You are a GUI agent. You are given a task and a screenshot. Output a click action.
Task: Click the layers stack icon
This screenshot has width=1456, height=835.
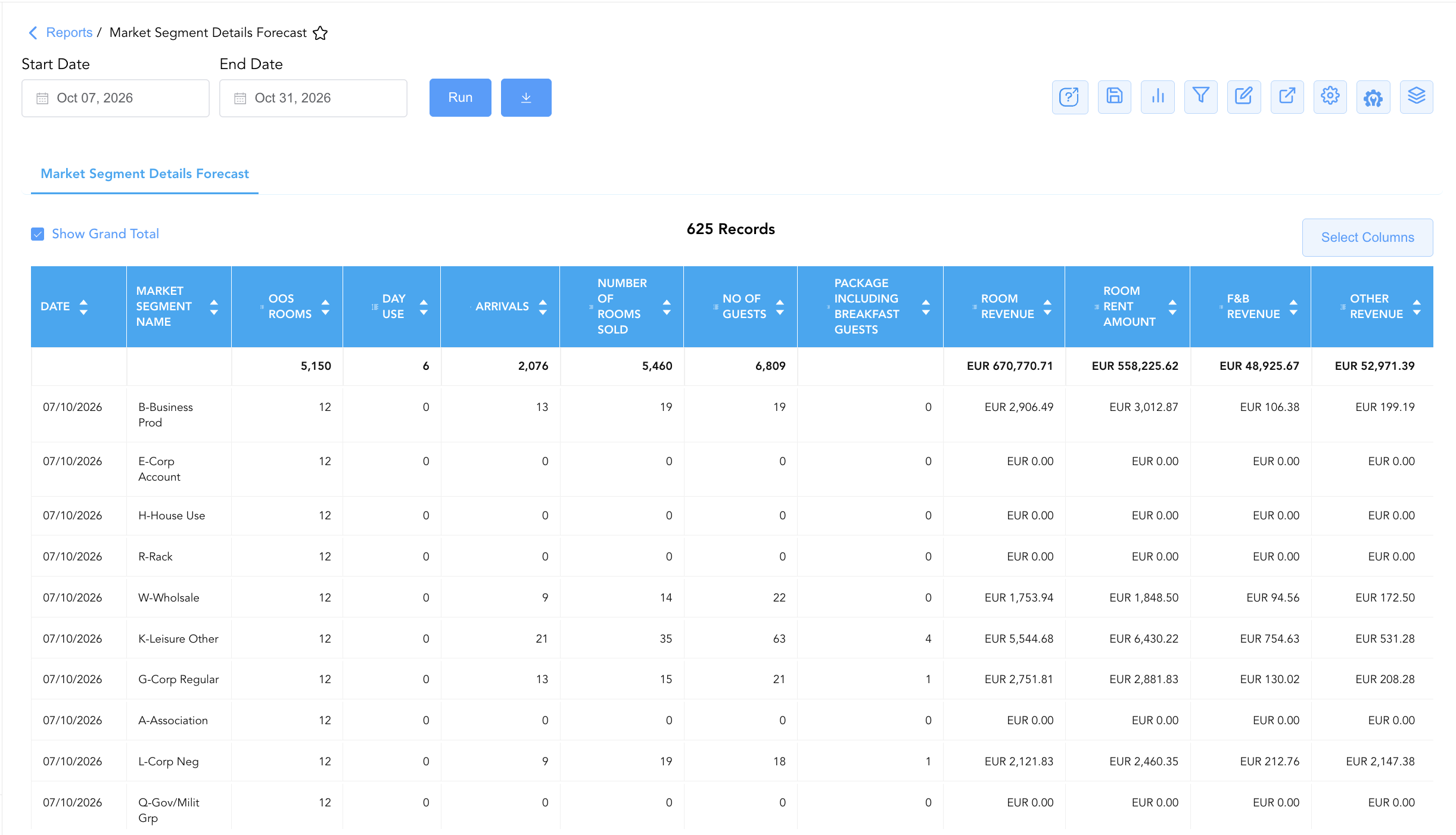point(1416,97)
